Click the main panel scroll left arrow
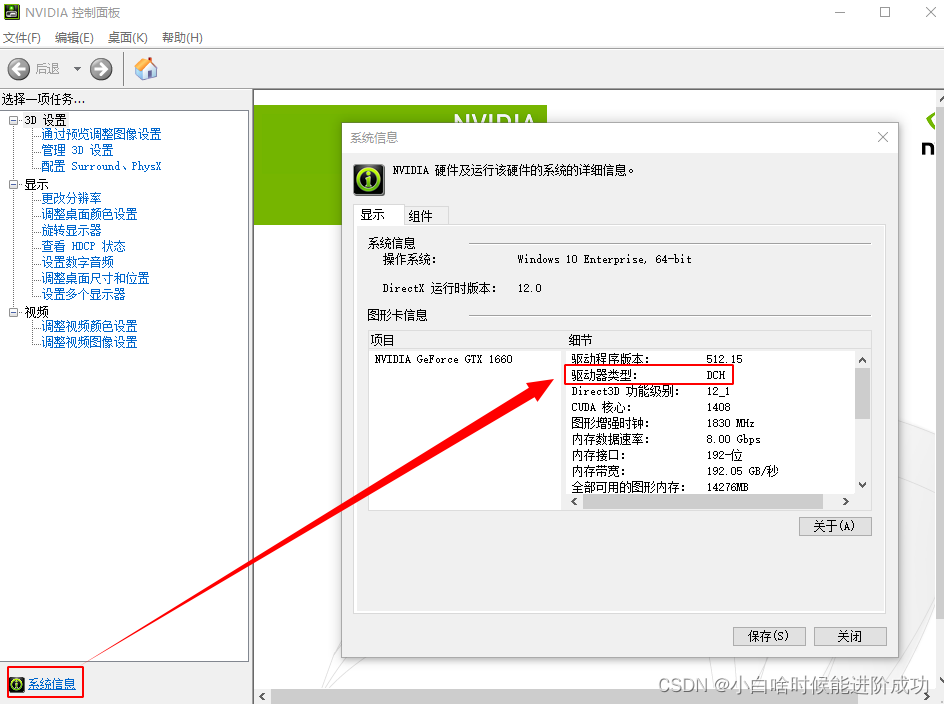944x704 pixels. (x=262, y=697)
